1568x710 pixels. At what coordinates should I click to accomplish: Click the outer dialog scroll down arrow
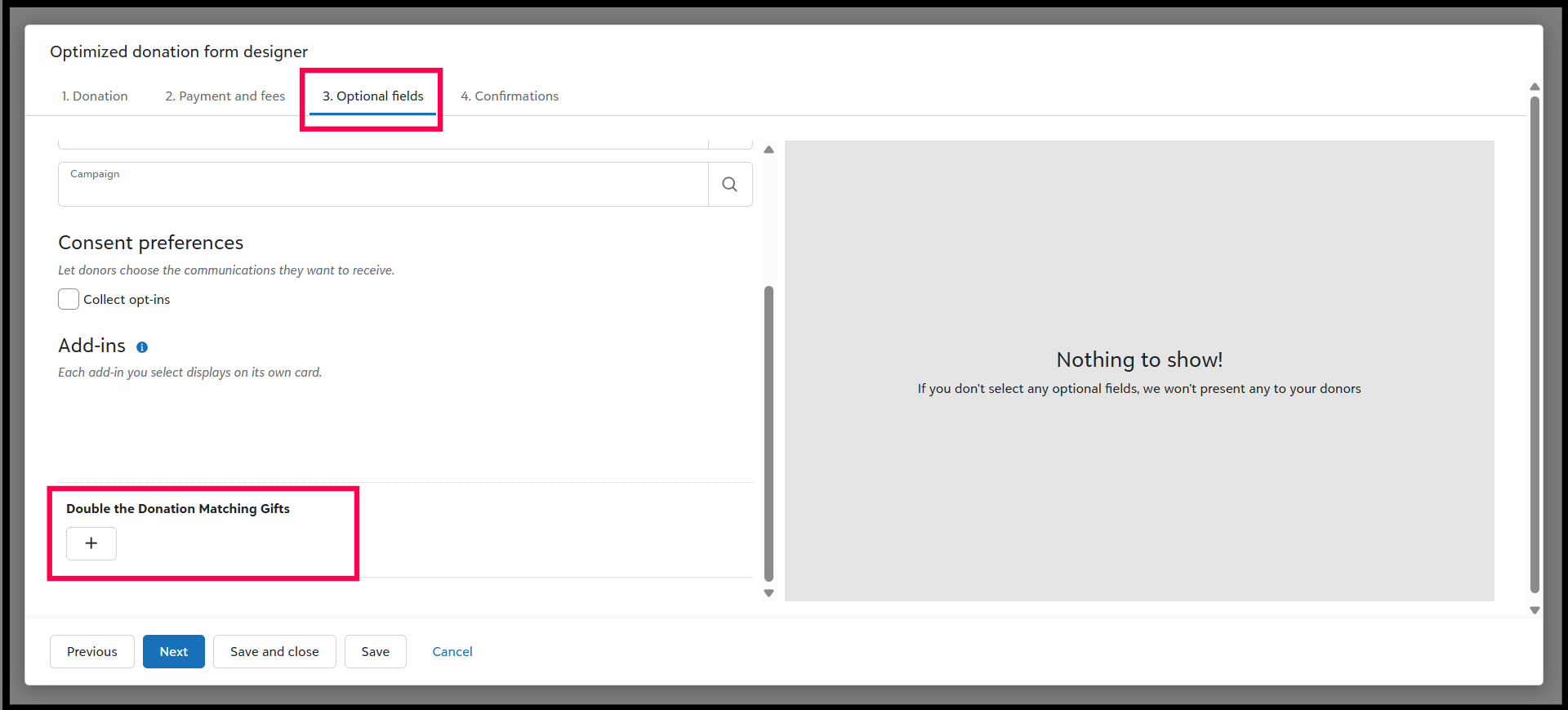tap(1535, 610)
